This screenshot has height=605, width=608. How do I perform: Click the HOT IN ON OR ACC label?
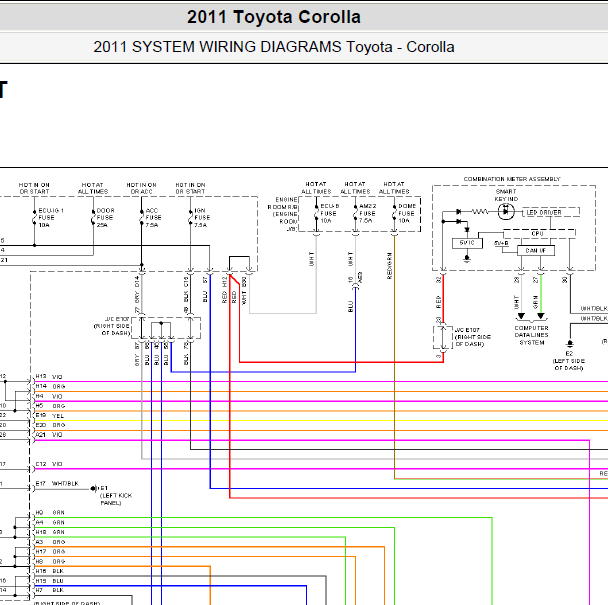click(142, 188)
